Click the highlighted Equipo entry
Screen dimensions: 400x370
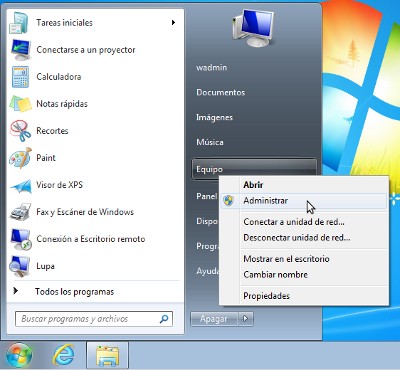[254, 169]
